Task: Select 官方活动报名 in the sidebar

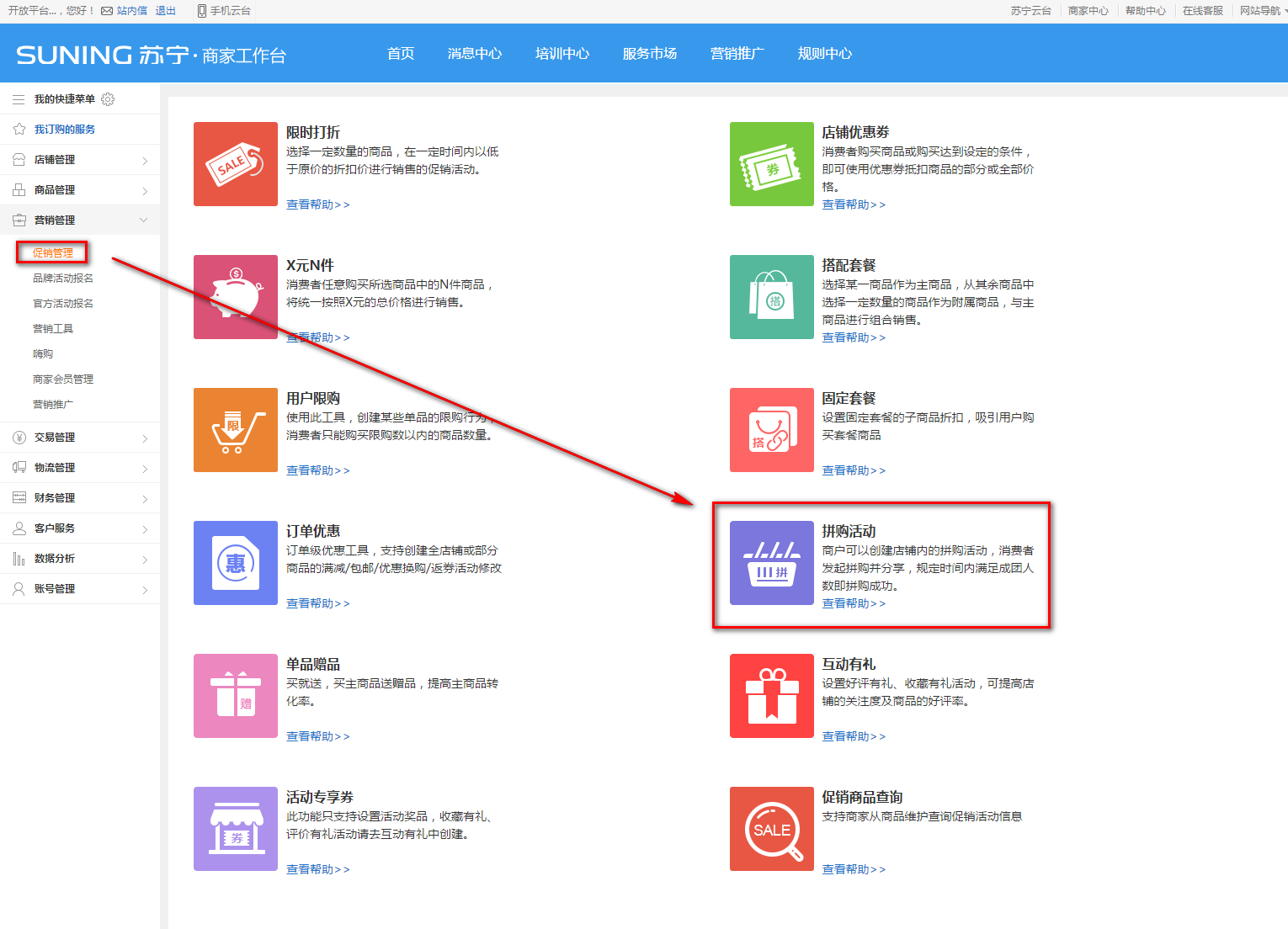Action: pos(63,304)
